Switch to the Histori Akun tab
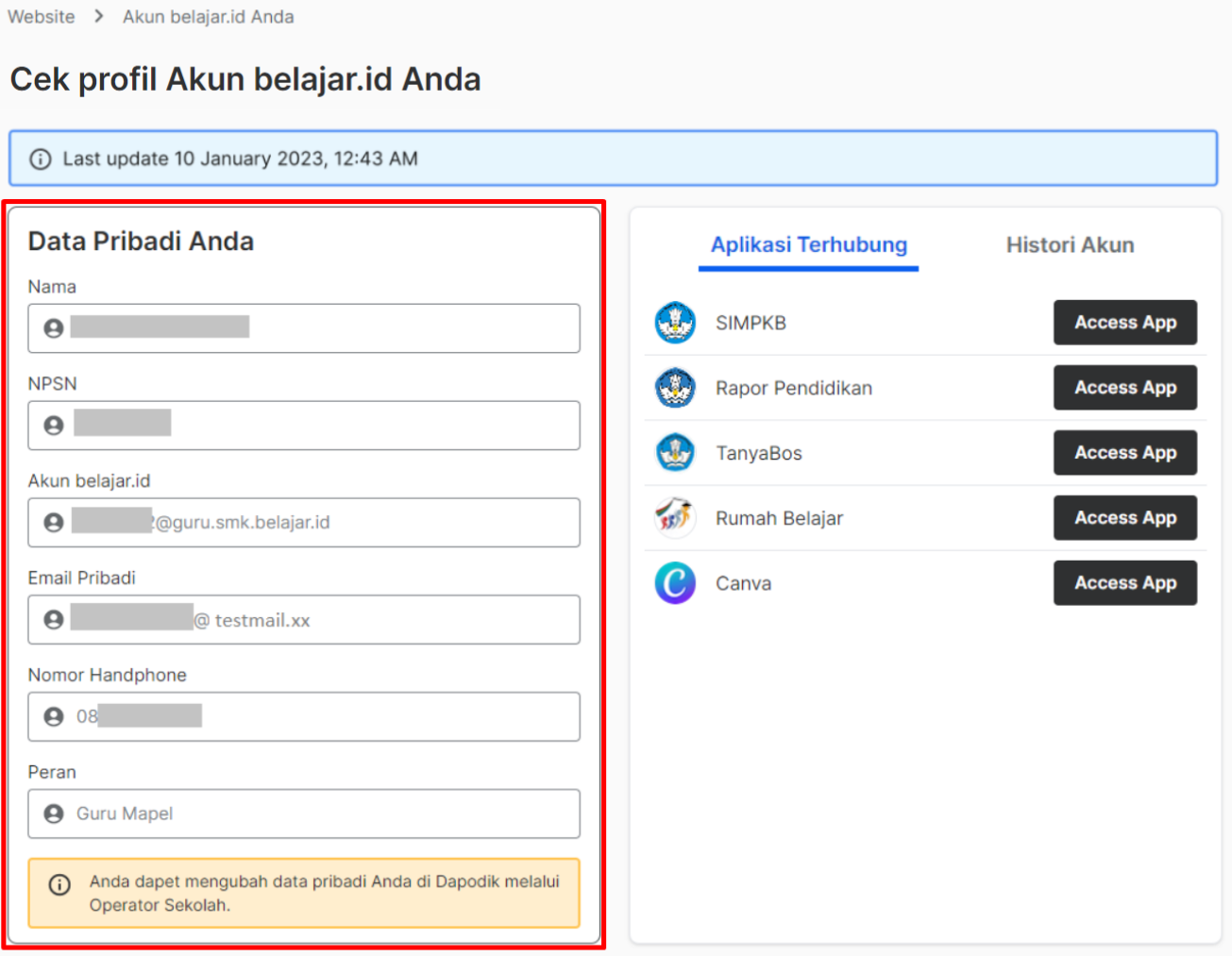The height and width of the screenshot is (956, 1232). [x=1070, y=245]
